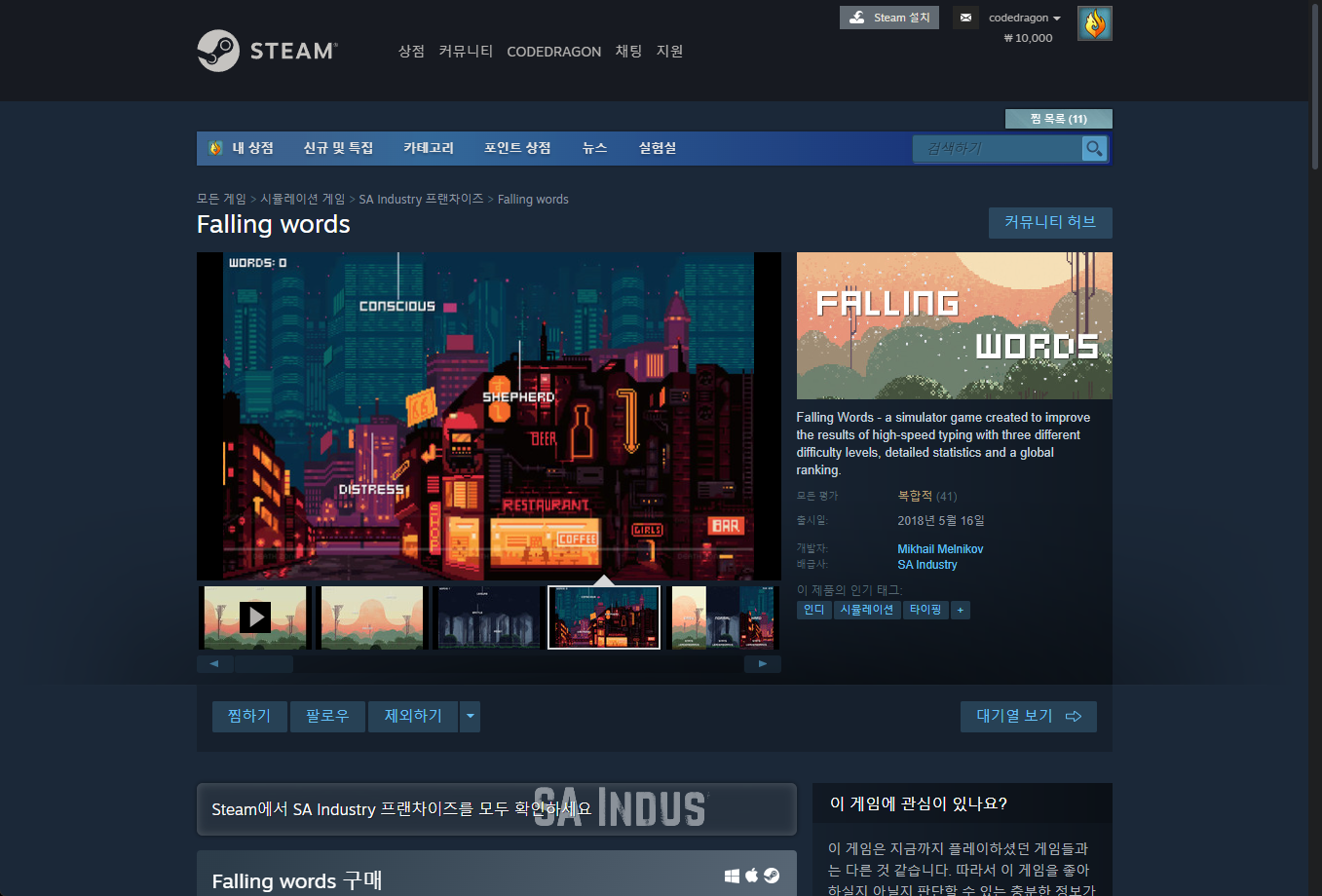Viewport: 1322px width, 896px height.
Task: Open 카테고리 tab
Action: pos(429,148)
